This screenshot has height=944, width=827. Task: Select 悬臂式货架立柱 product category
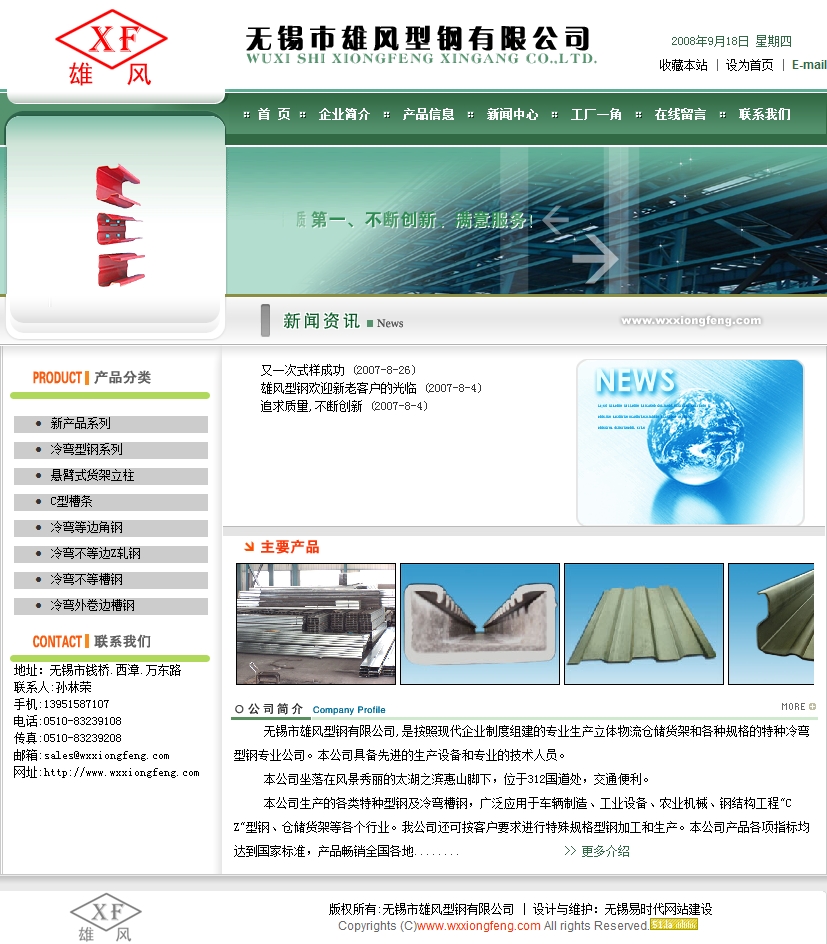(93, 476)
